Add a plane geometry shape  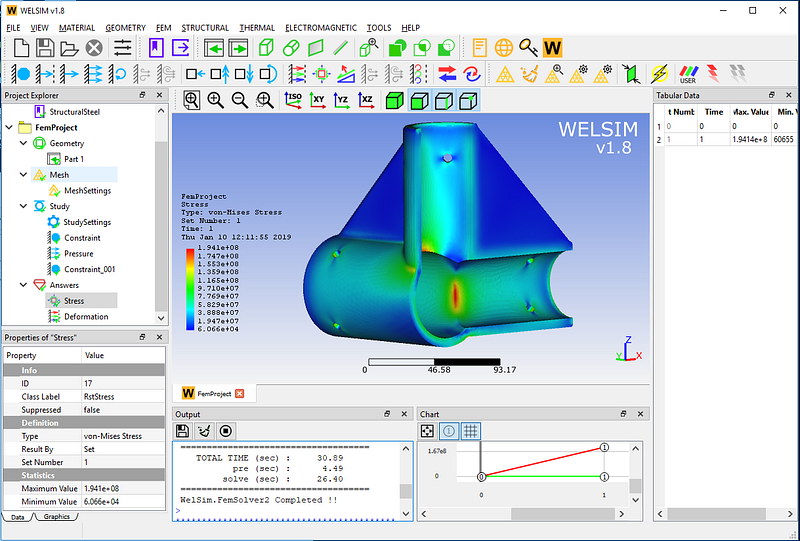[316, 48]
